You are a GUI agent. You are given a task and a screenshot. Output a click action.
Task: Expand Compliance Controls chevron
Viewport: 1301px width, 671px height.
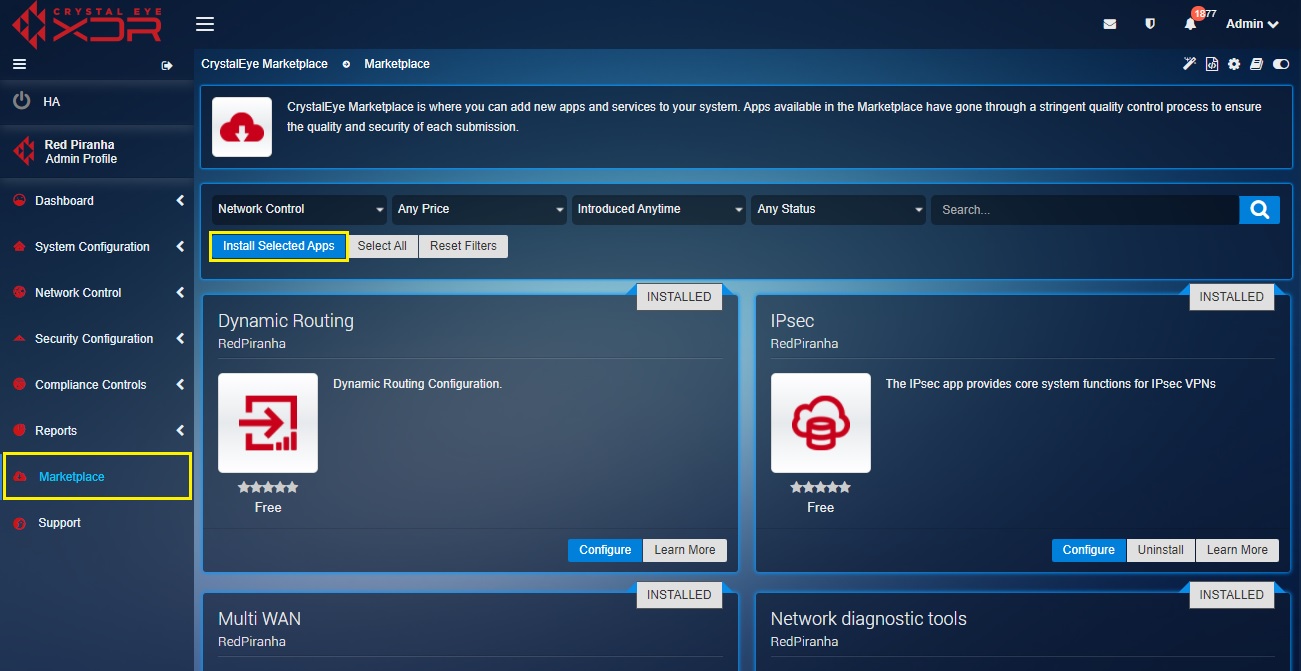(x=180, y=385)
